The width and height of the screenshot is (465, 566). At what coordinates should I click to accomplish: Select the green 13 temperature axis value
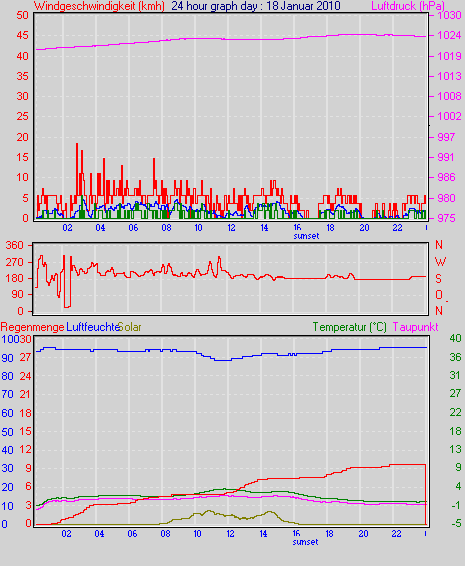455,449
